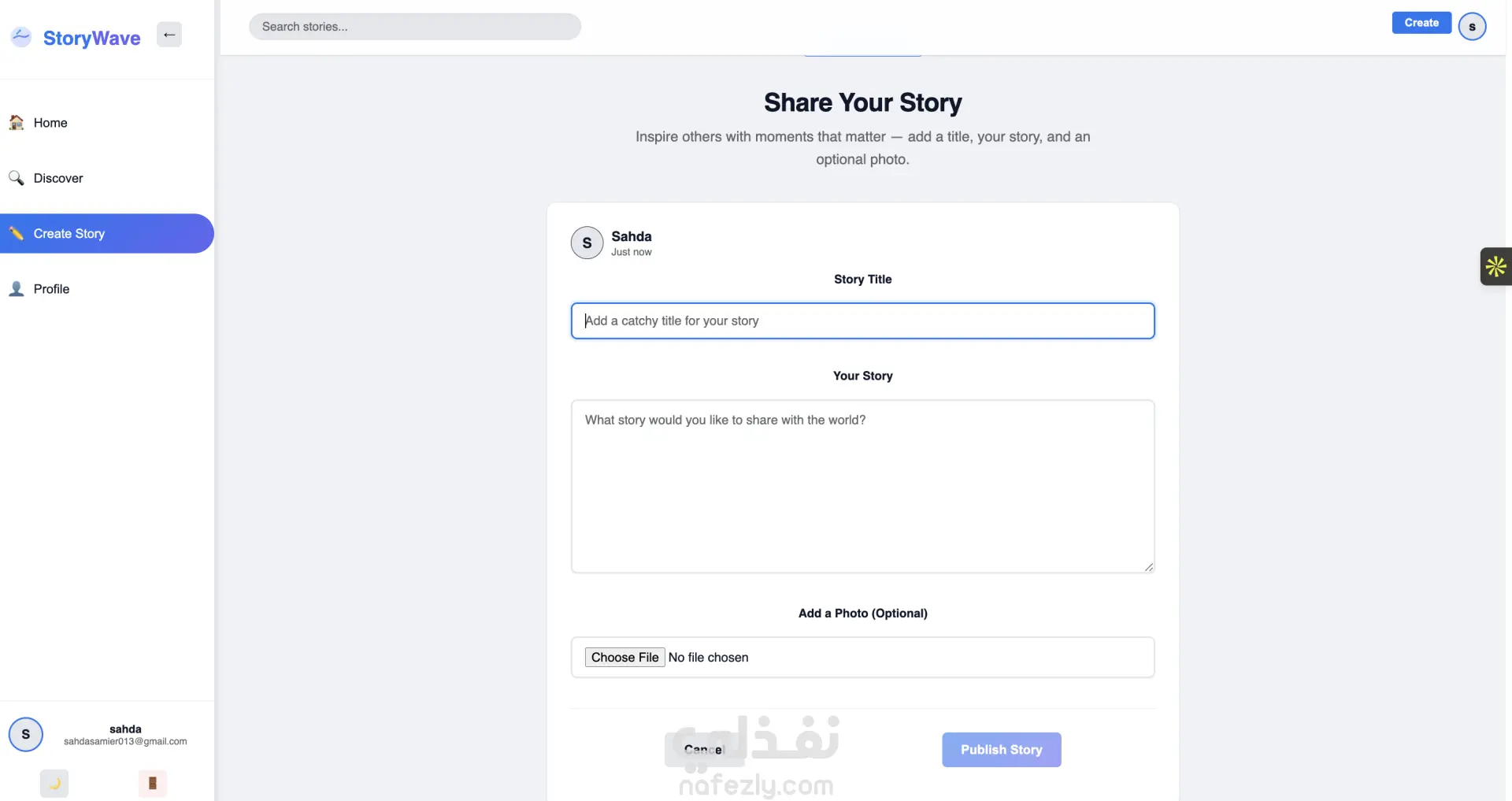1512x801 pixels.
Task: Click the Story Title input field
Action: [x=862, y=321]
